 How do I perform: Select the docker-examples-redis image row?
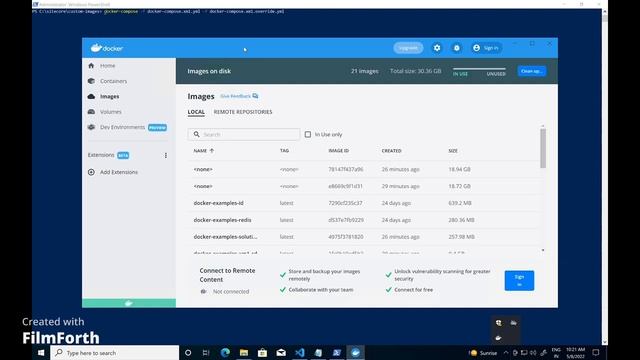click(x=363, y=220)
